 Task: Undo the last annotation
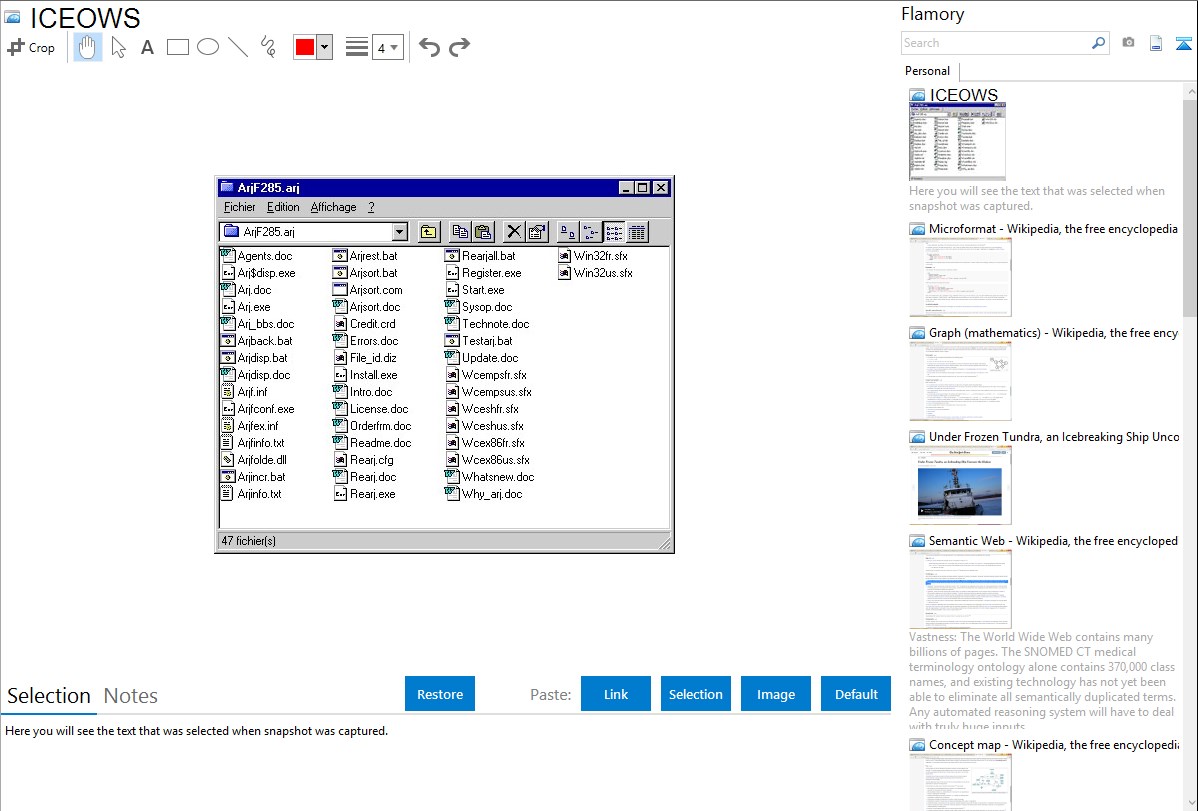tap(429, 47)
